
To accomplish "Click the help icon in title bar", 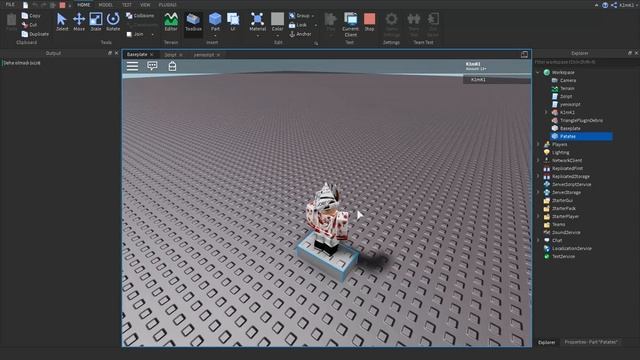I will [x=605, y=5].
